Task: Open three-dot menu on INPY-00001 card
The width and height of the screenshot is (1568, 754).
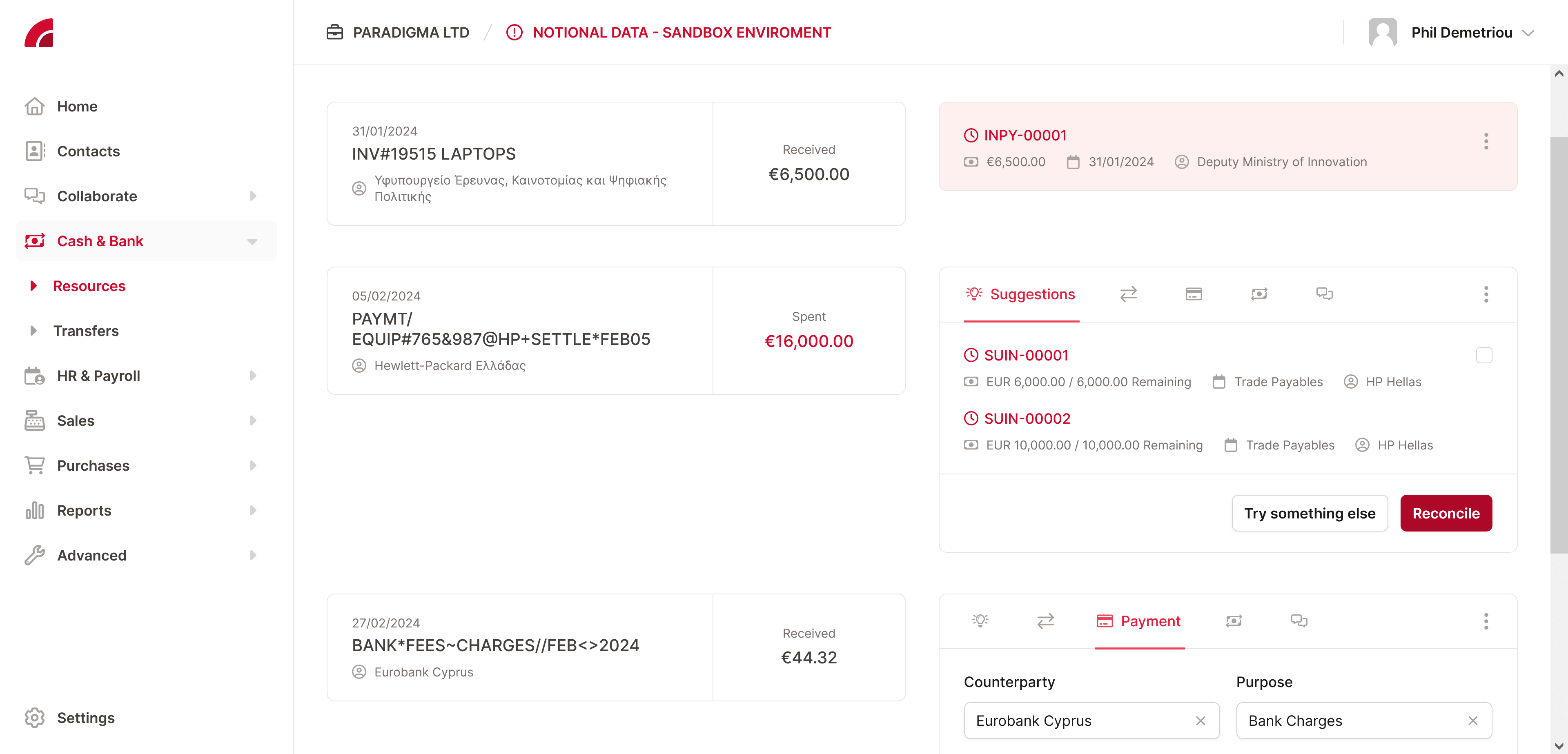Action: coord(1485,141)
